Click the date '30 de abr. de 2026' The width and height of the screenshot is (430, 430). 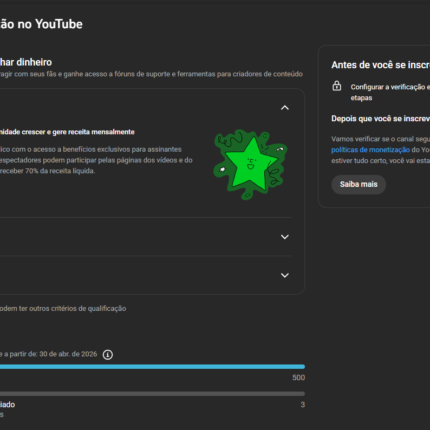coord(68,354)
